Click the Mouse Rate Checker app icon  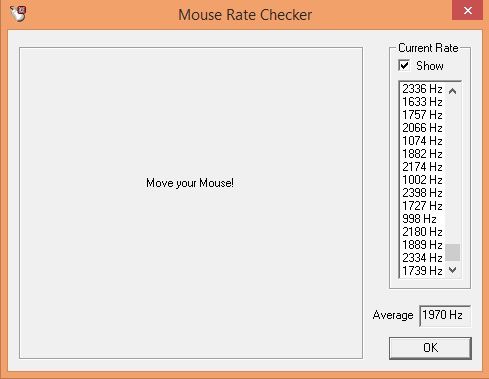pyautogui.click(x=18, y=14)
